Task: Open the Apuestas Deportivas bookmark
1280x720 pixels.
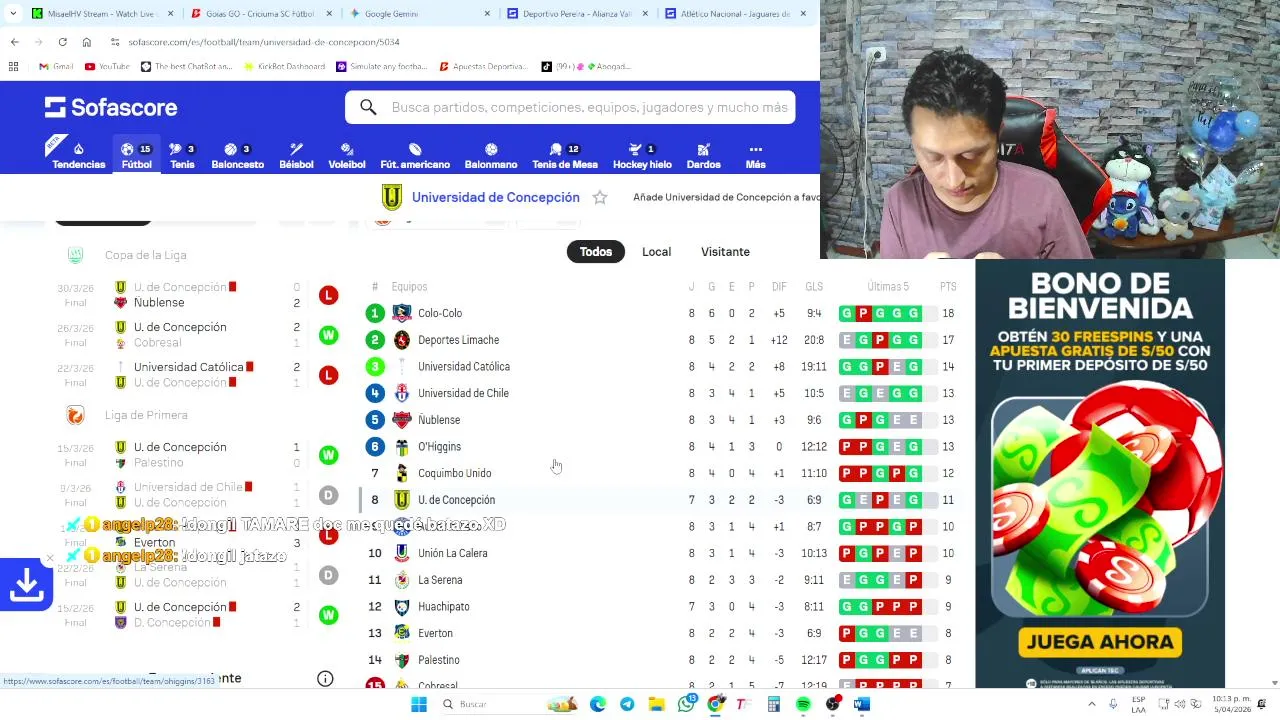Action: point(483,67)
